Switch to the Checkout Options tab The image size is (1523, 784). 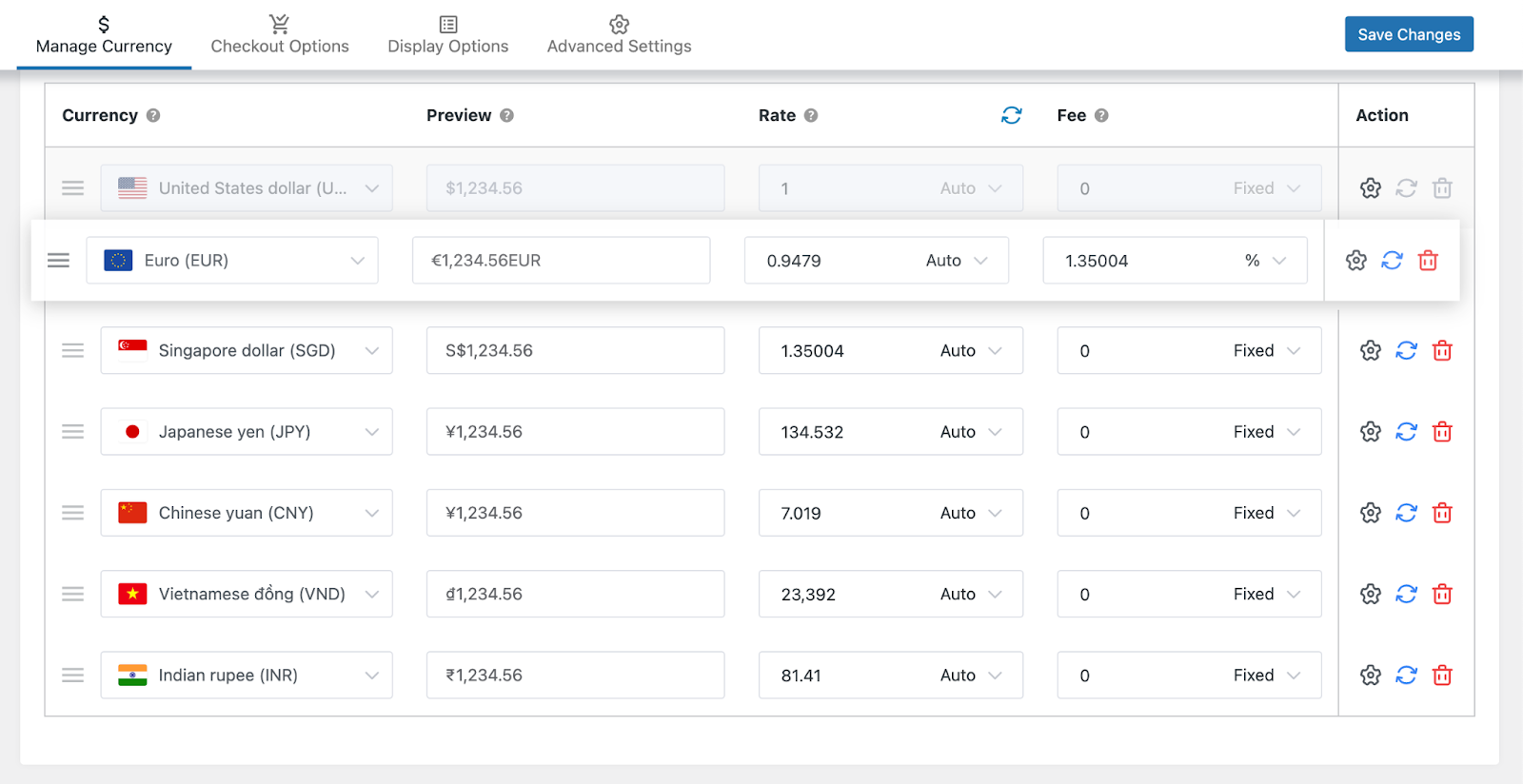(279, 35)
